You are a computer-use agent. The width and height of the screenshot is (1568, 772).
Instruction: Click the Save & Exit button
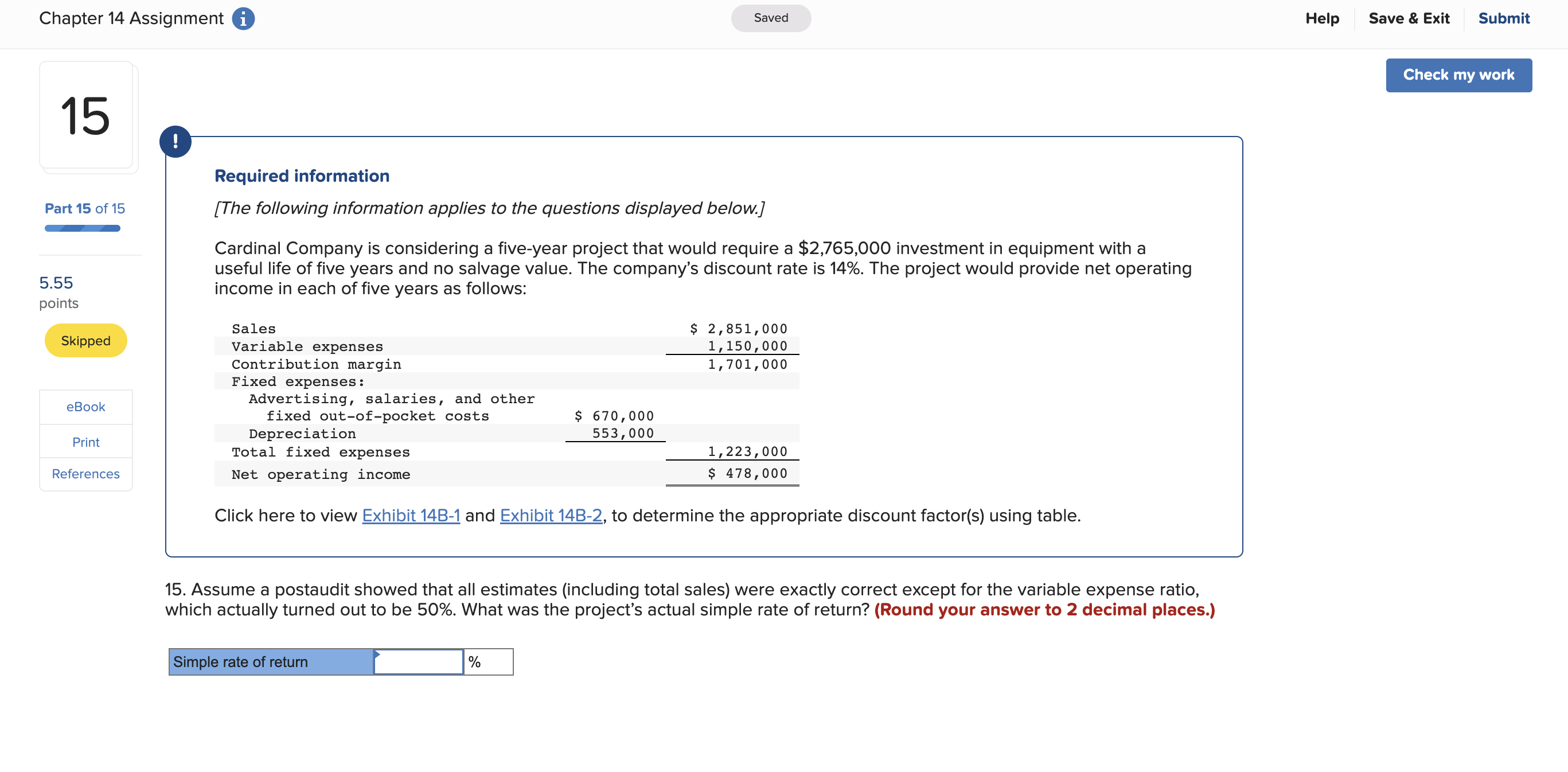point(1407,17)
